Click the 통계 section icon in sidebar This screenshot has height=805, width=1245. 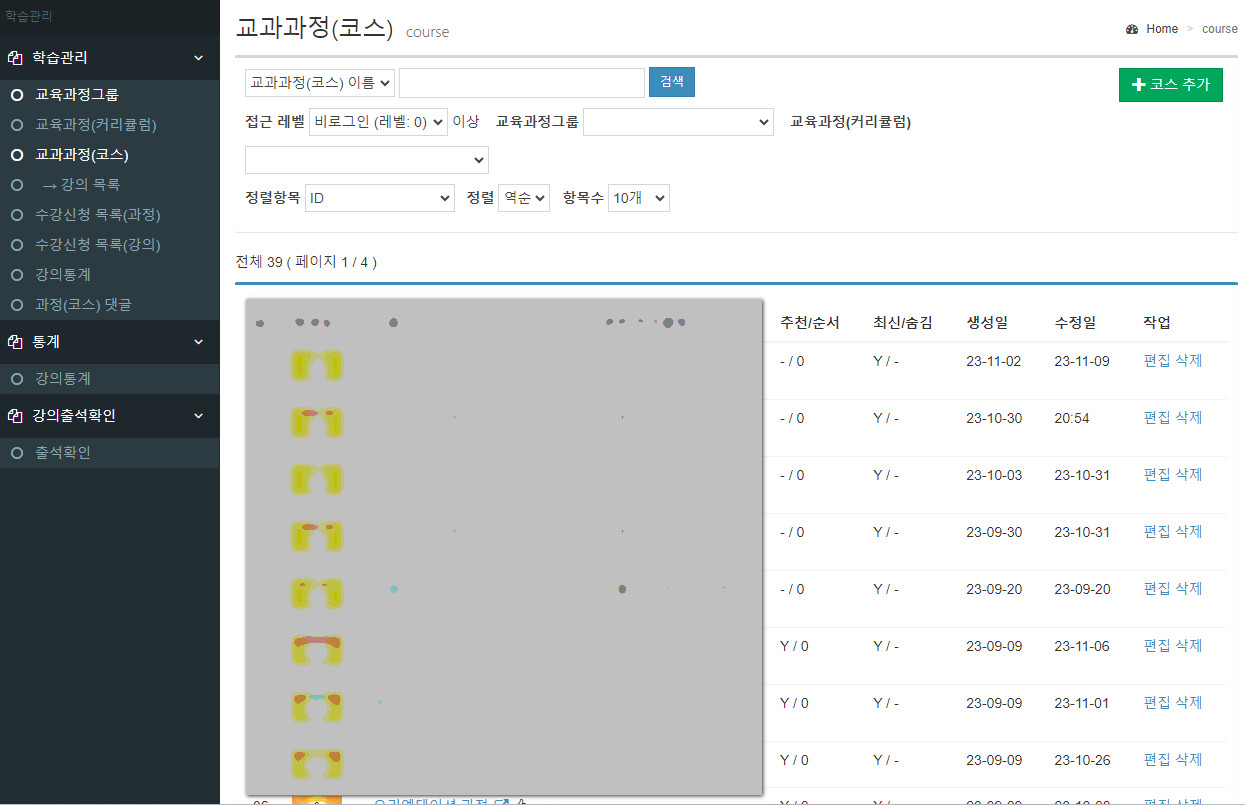click(15, 342)
